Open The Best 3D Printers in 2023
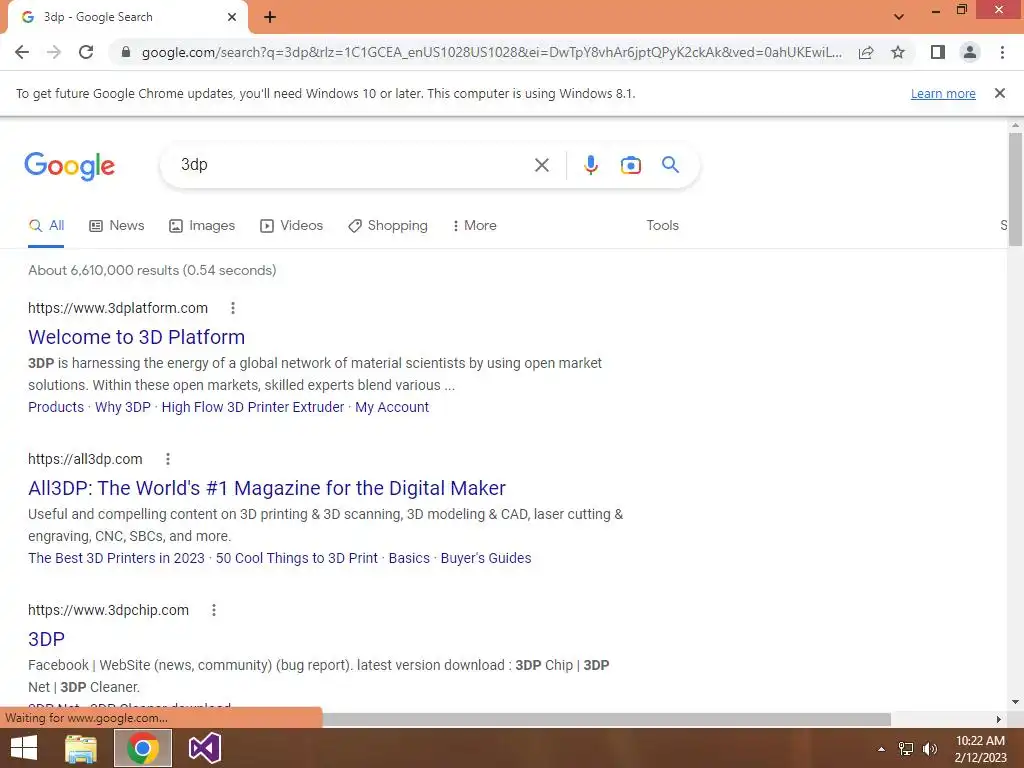This screenshot has height=768, width=1024. coord(116,558)
